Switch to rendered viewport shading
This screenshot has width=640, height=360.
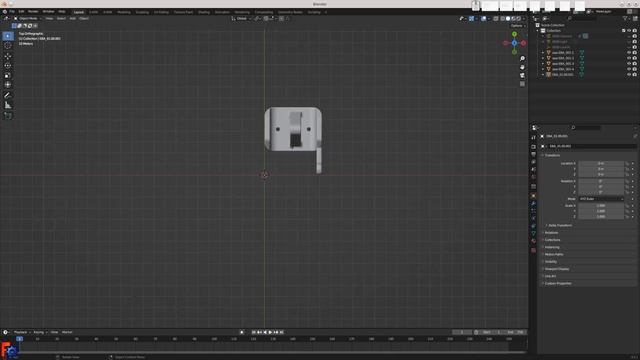pyautogui.click(x=519, y=18)
